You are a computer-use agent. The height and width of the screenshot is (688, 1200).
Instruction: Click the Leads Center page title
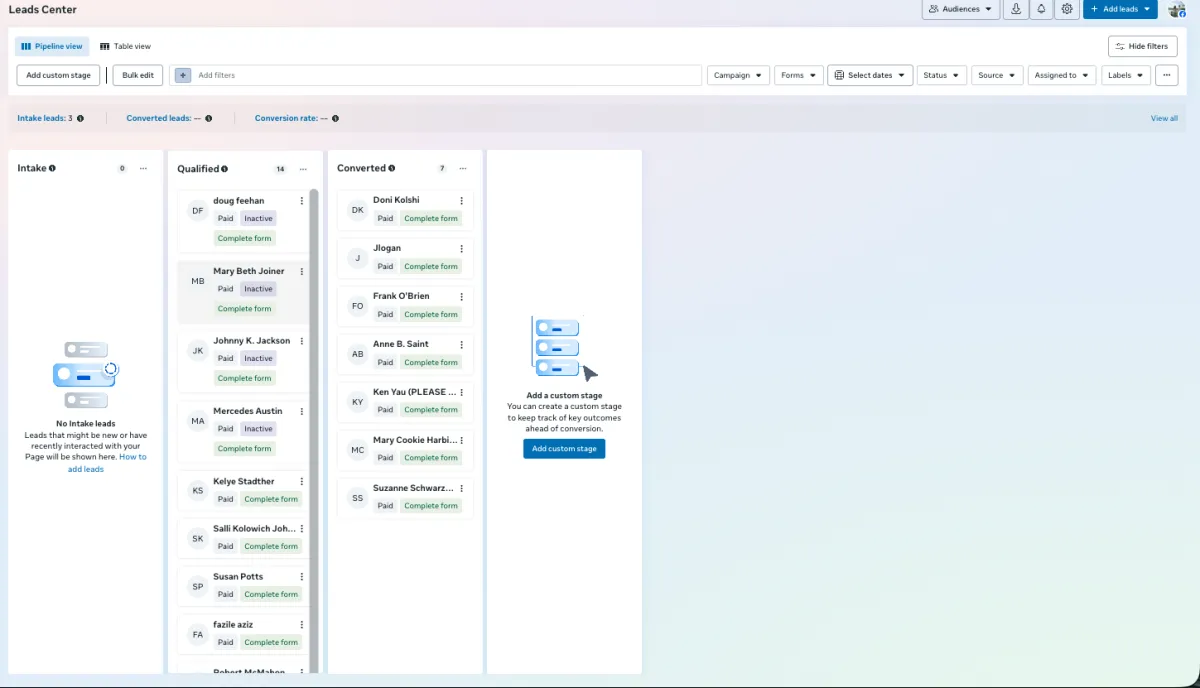43,9
